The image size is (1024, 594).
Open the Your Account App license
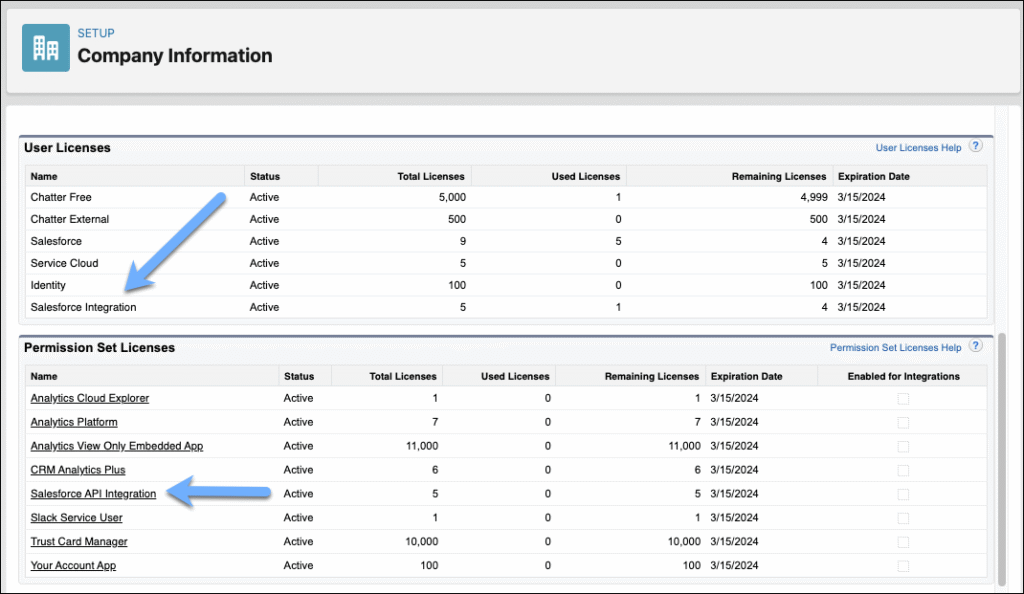tap(72, 566)
